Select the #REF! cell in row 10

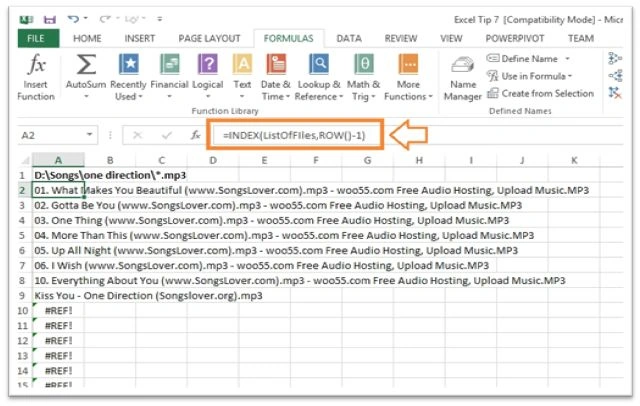(58, 311)
